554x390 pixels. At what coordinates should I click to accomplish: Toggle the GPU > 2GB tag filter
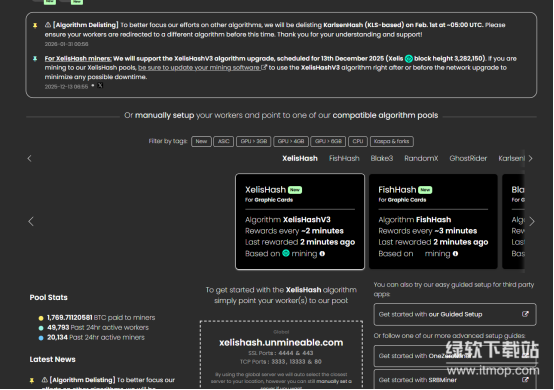pos(254,141)
